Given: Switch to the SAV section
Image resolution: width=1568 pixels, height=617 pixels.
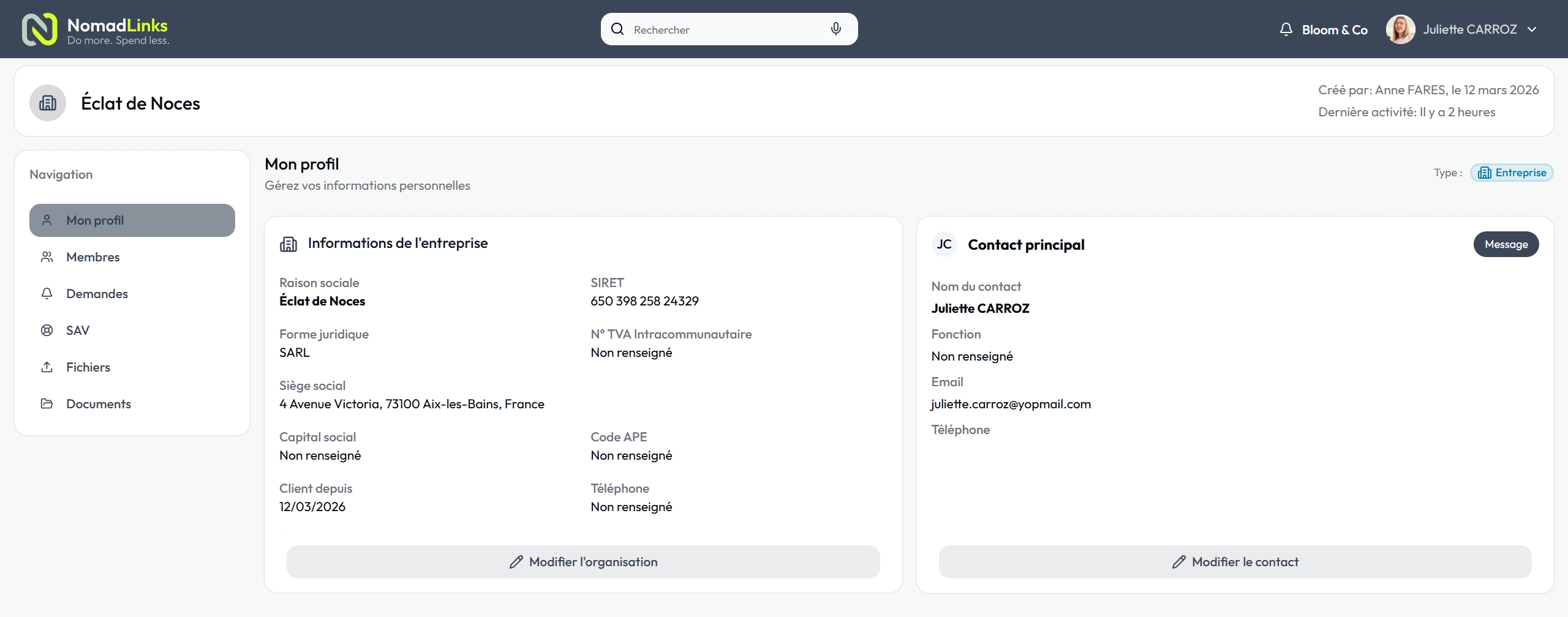Looking at the screenshot, I should click(132, 331).
